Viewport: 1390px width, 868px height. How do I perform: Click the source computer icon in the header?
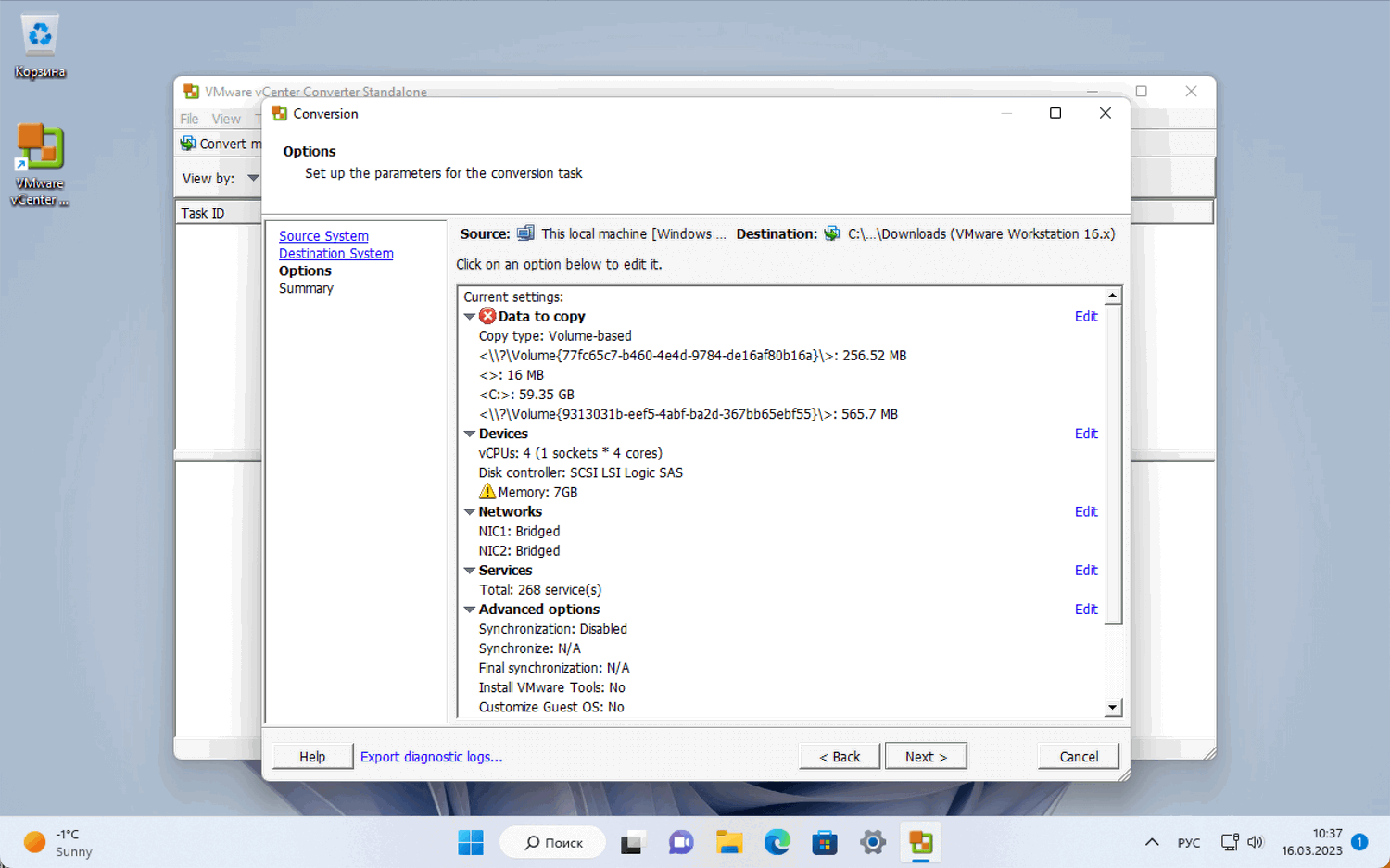pyautogui.click(x=525, y=233)
